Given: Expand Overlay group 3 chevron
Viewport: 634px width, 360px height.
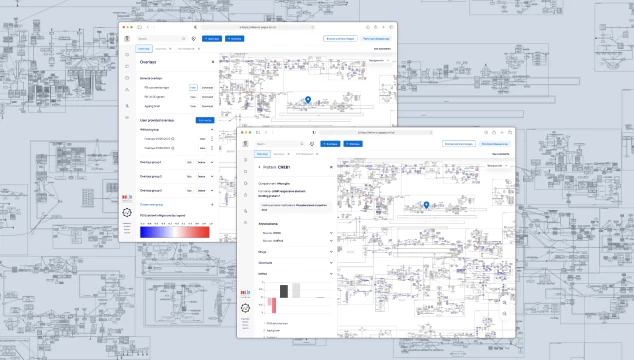Looking at the screenshot, I should tap(212, 190).
